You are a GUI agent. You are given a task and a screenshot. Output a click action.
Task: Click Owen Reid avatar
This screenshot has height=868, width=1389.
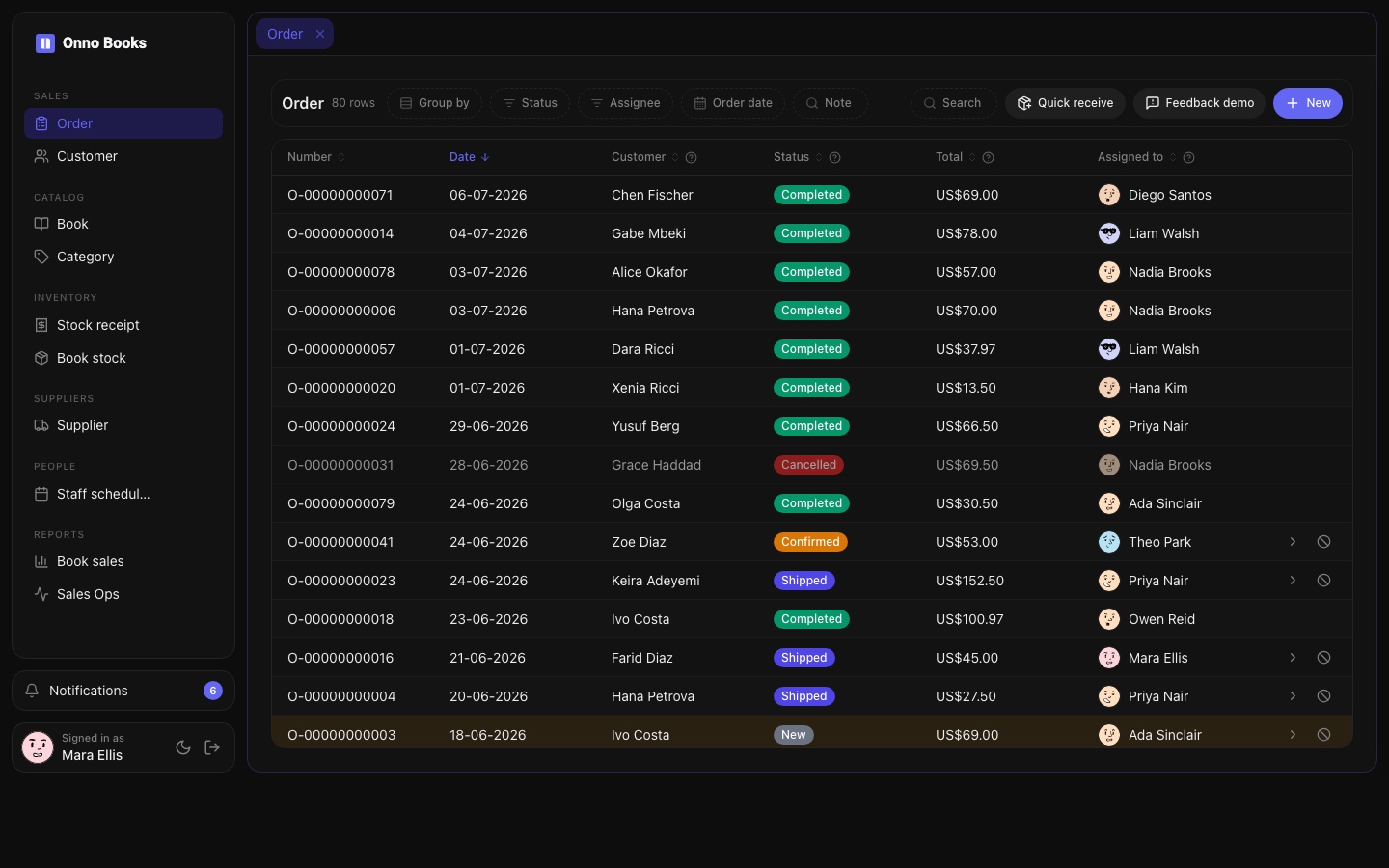1109,619
